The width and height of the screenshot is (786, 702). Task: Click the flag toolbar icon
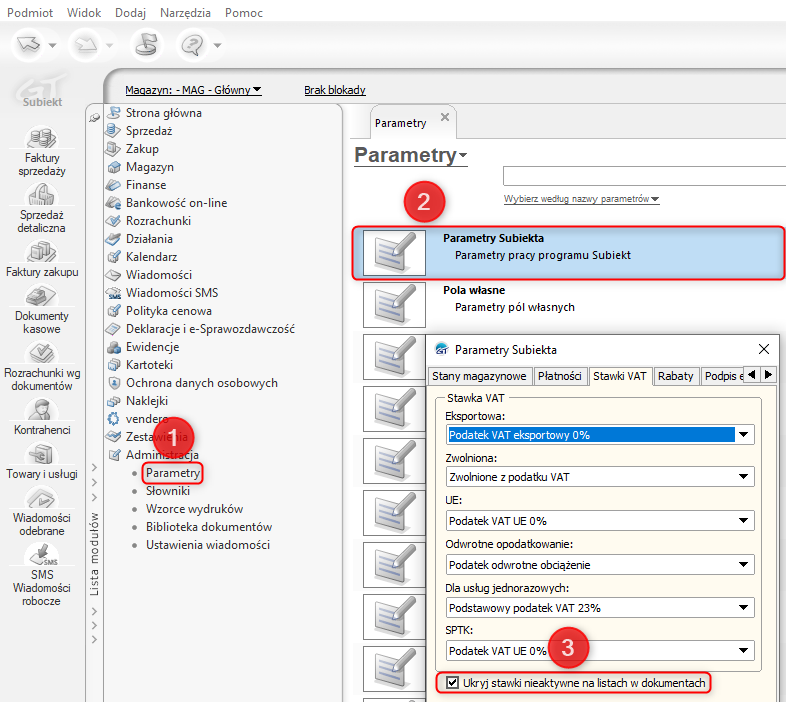click(146, 45)
